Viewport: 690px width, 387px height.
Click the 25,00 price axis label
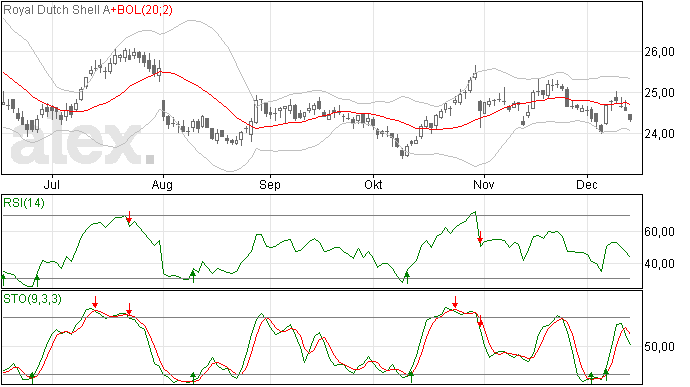[659, 93]
